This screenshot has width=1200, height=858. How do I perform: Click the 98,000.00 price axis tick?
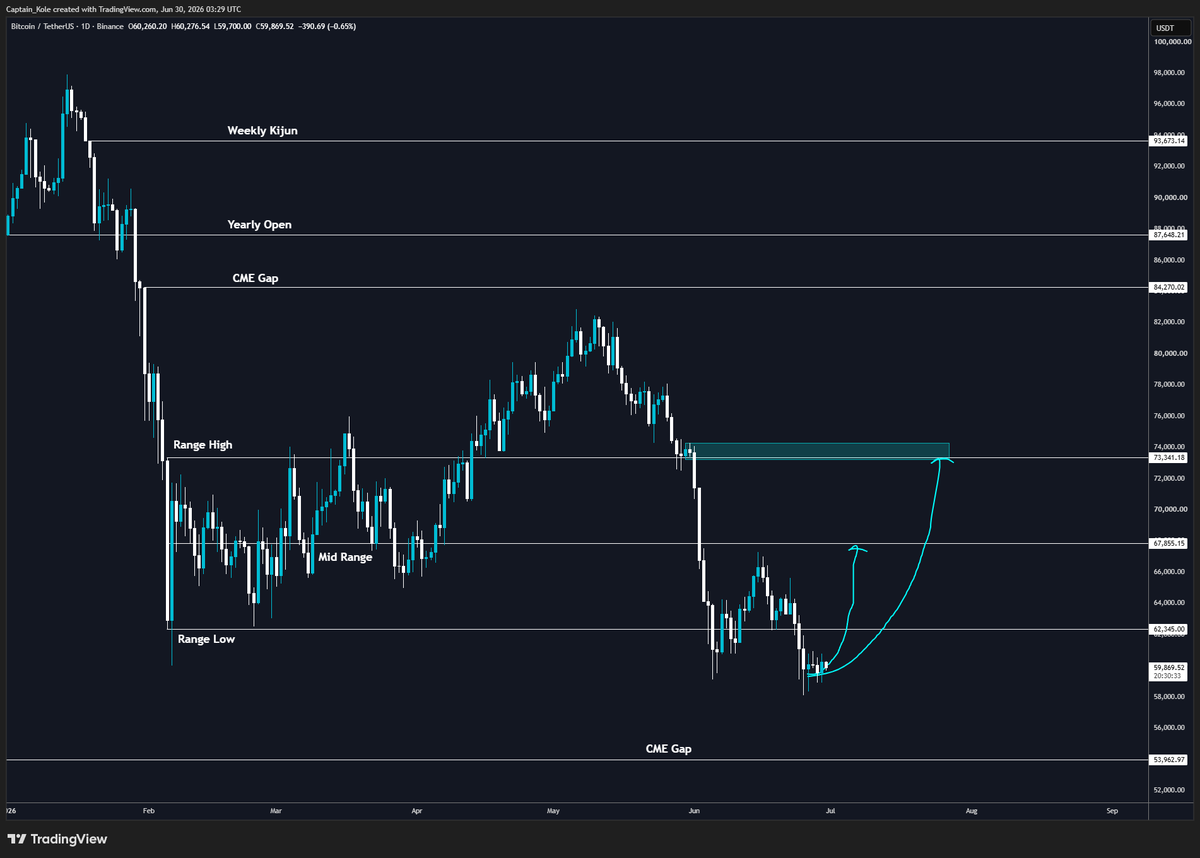point(1168,73)
